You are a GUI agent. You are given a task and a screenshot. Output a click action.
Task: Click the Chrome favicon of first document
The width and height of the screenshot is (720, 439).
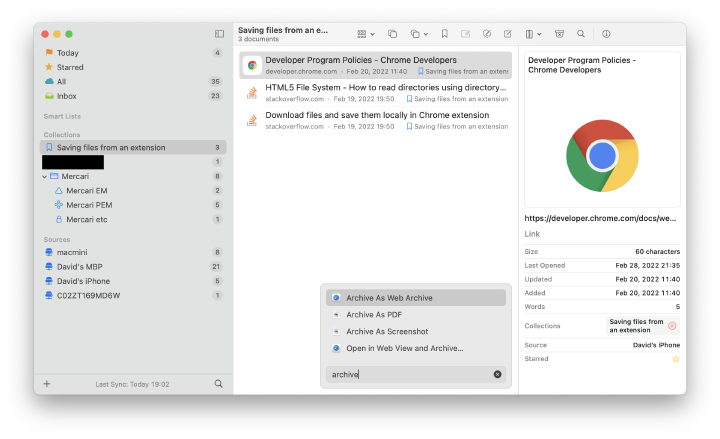tap(252, 65)
